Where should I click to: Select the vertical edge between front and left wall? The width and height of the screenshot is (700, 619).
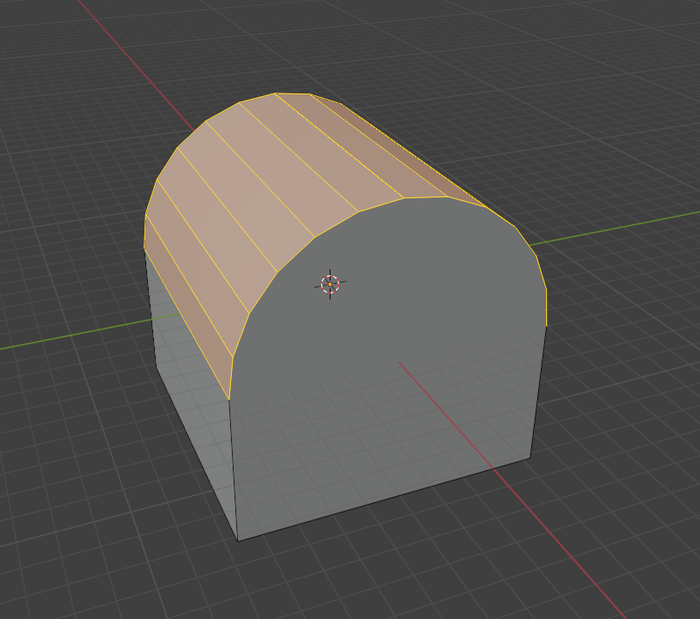233,470
